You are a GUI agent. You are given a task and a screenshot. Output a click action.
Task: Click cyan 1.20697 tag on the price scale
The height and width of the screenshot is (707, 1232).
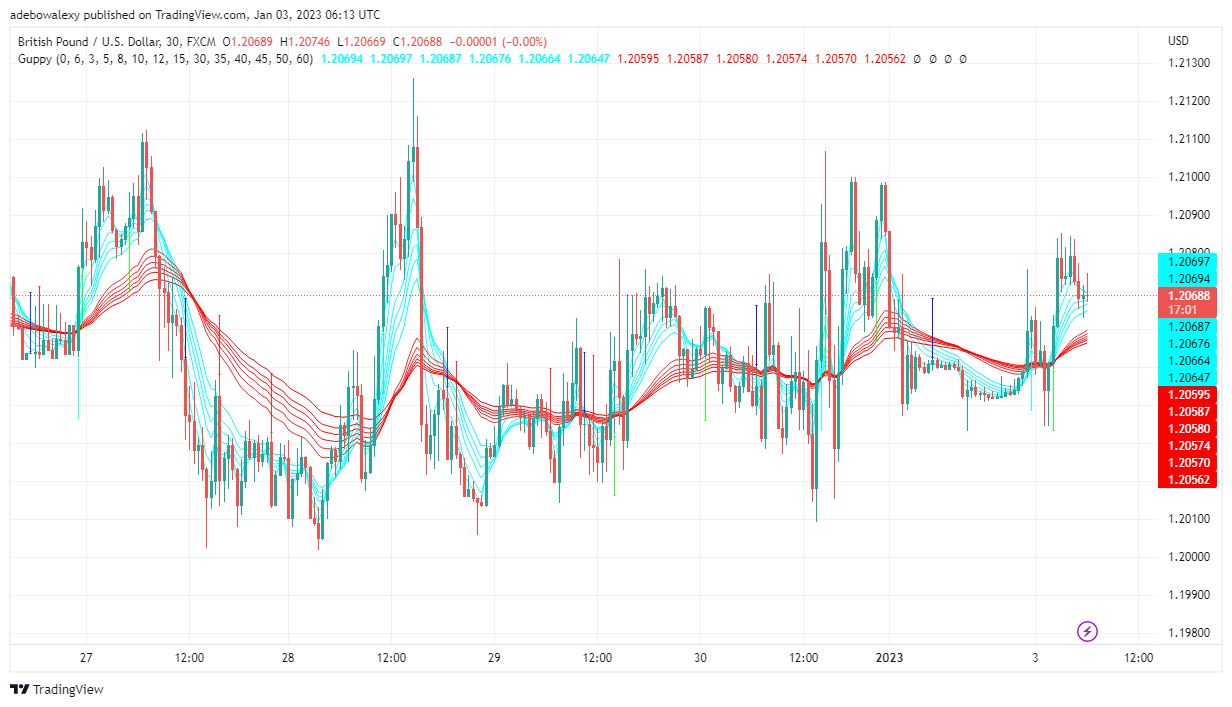click(1186, 262)
